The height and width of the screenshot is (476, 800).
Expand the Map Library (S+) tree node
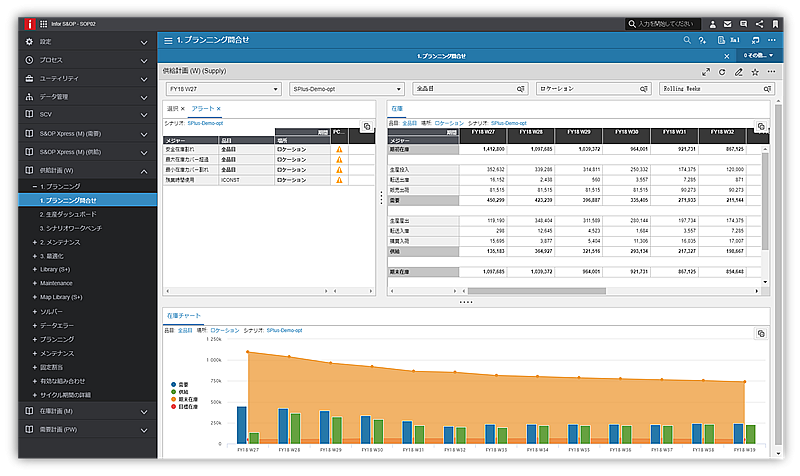35,297
